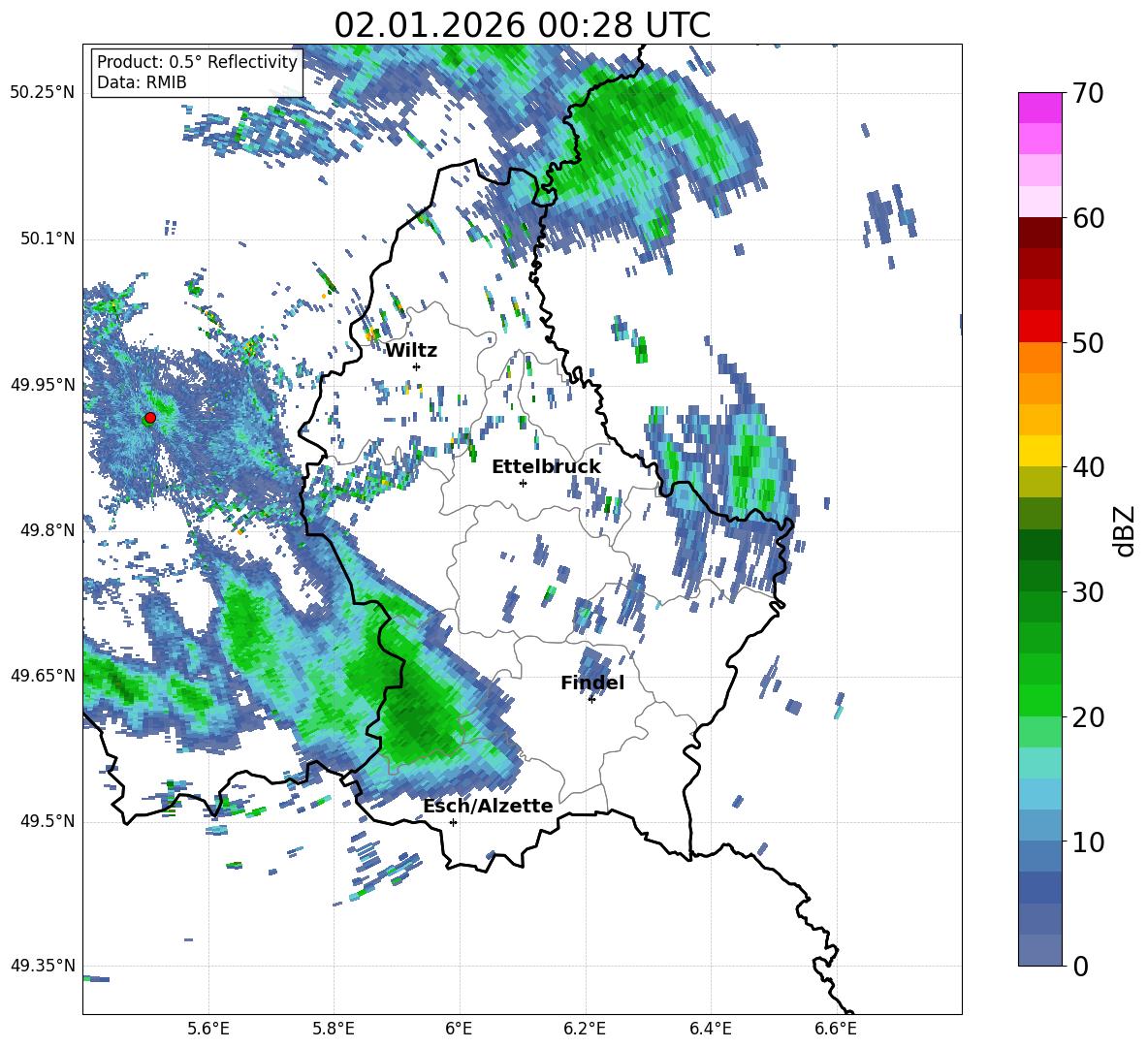Click the 49.65°N latitude label
1148x1048 pixels.
43,675
